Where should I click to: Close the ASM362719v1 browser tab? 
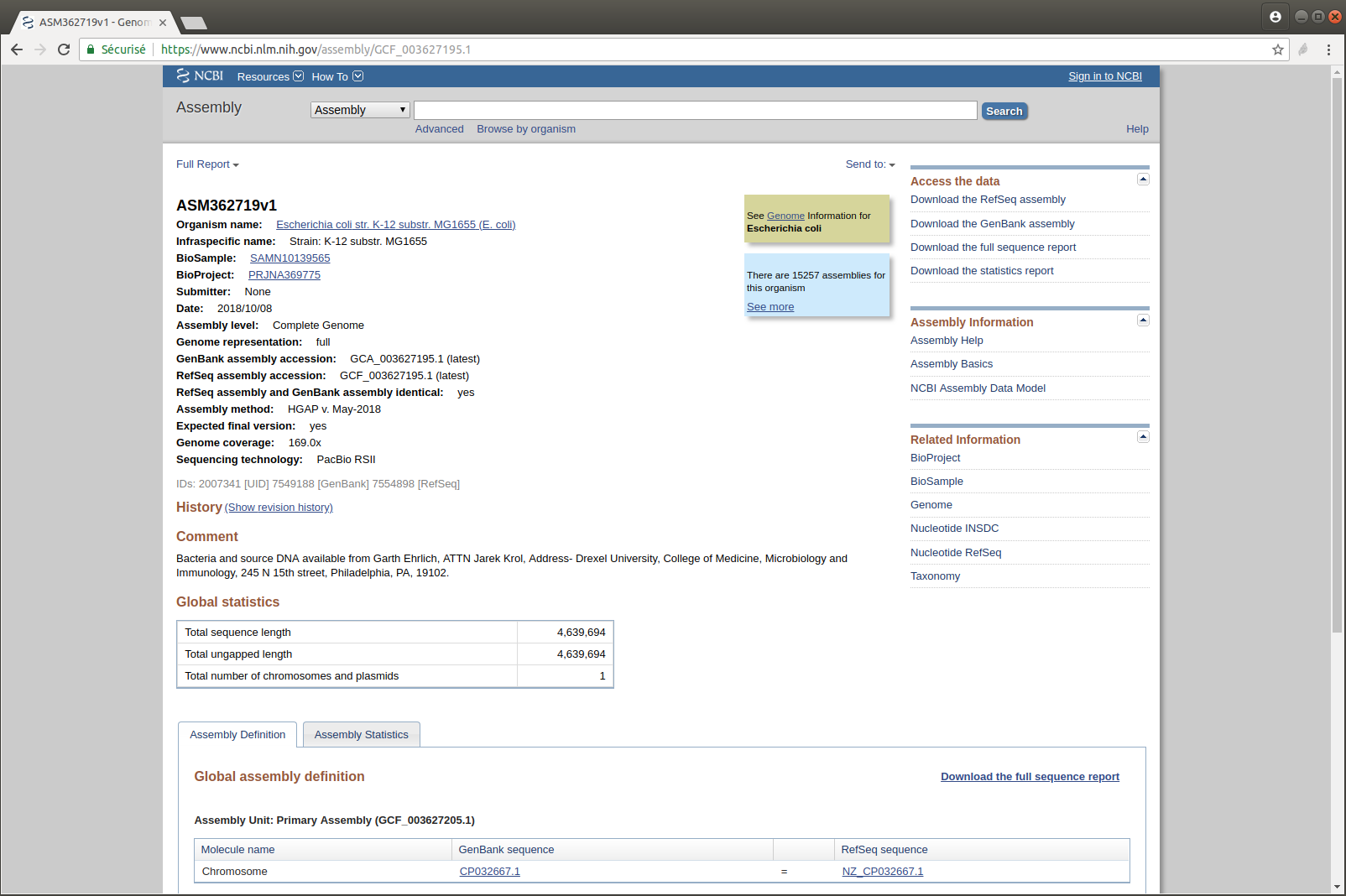tap(163, 23)
